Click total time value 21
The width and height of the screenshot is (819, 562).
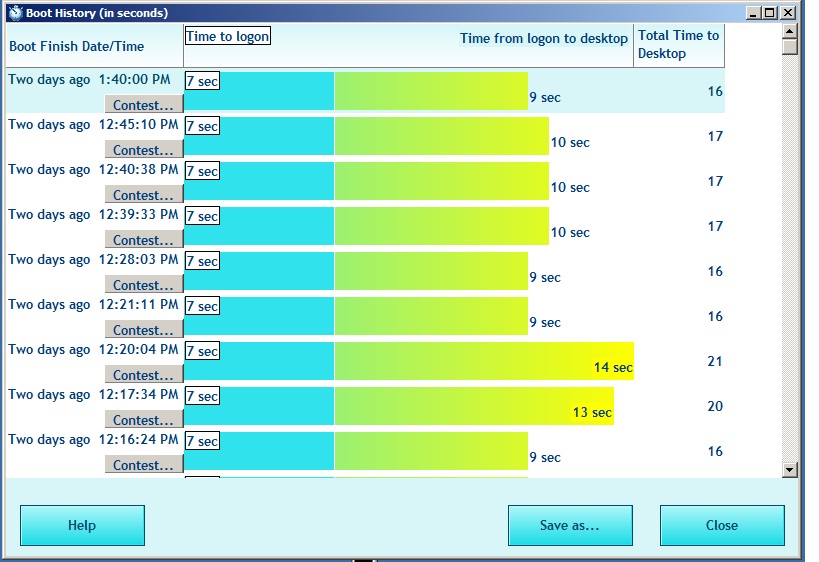pyautogui.click(x=715, y=361)
